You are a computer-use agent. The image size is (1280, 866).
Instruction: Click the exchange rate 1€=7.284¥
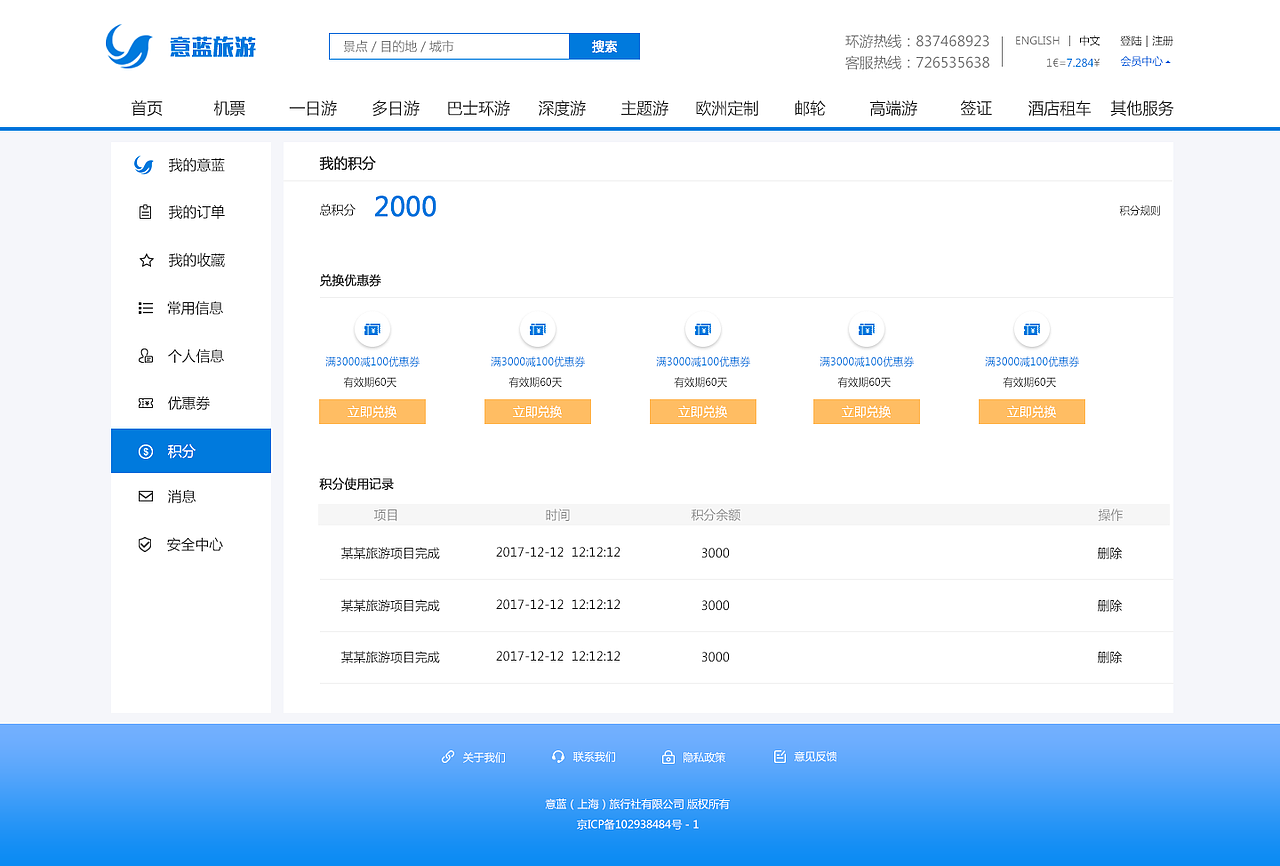[x=1073, y=63]
